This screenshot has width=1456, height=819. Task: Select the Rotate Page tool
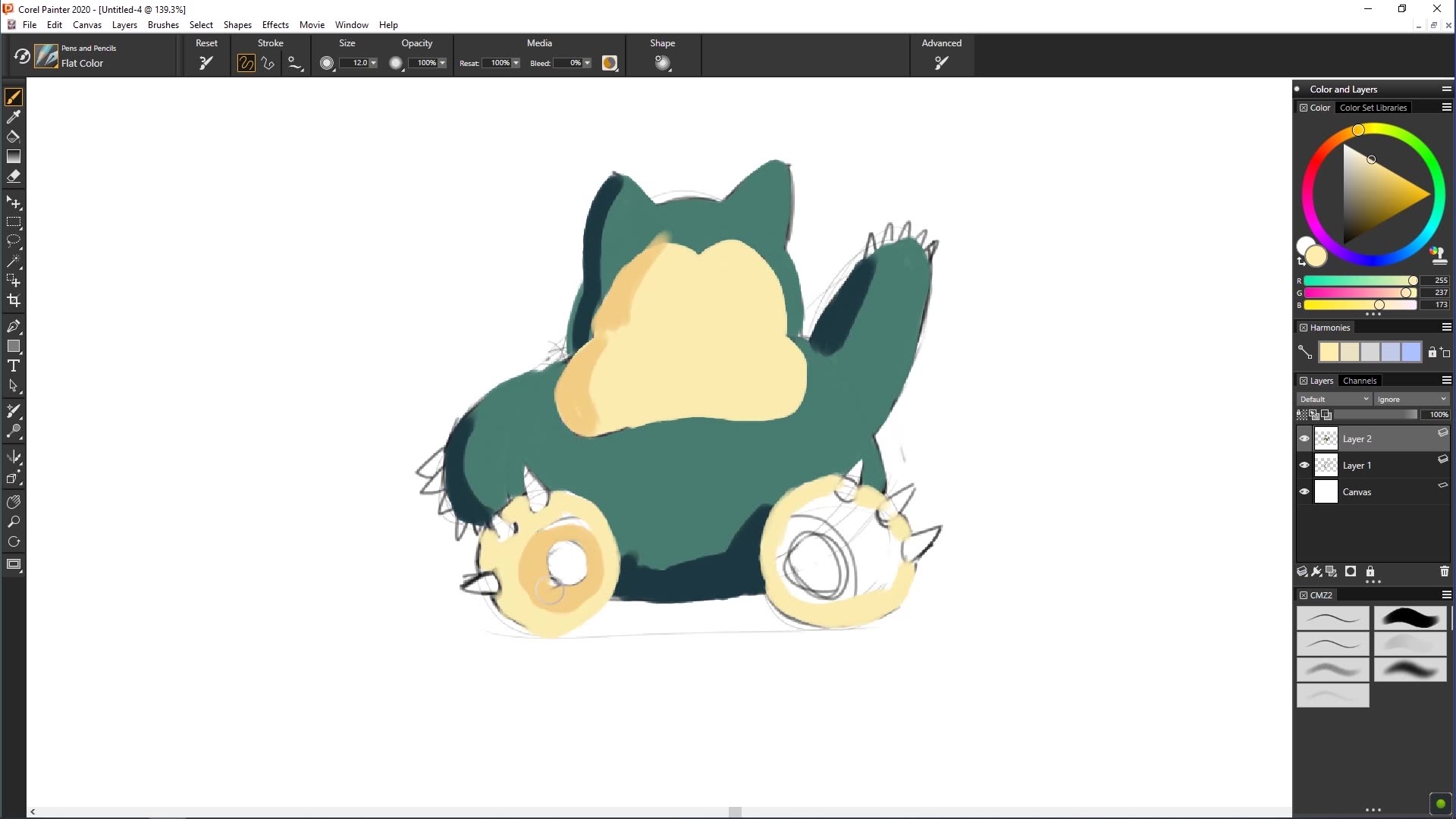(14, 541)
